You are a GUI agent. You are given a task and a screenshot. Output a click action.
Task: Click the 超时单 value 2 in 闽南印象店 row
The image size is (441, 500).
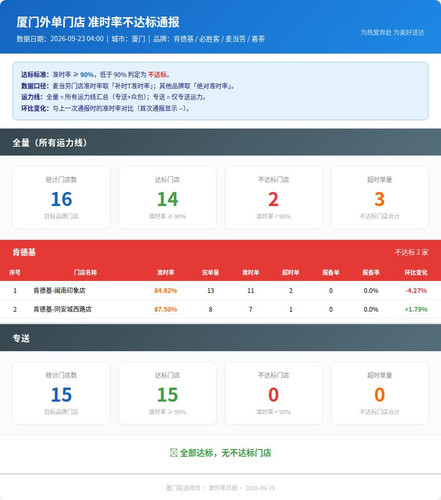[x=291, y=291]
